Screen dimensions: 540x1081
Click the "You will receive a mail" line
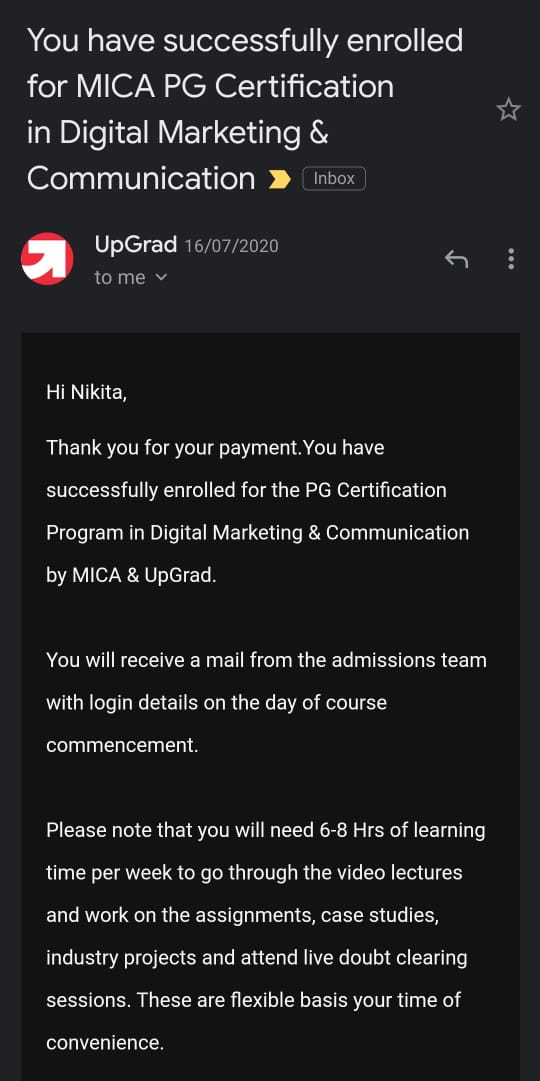pos(266,660)
